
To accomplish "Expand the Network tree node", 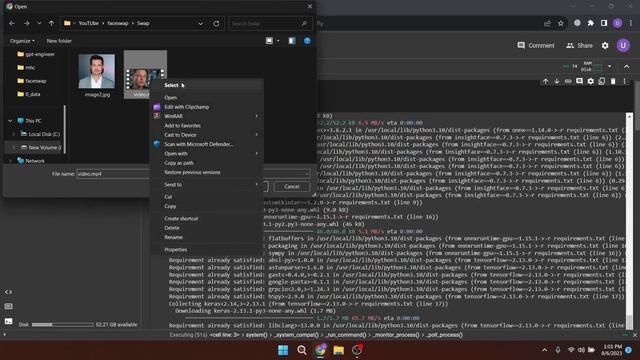I will 10,161.
